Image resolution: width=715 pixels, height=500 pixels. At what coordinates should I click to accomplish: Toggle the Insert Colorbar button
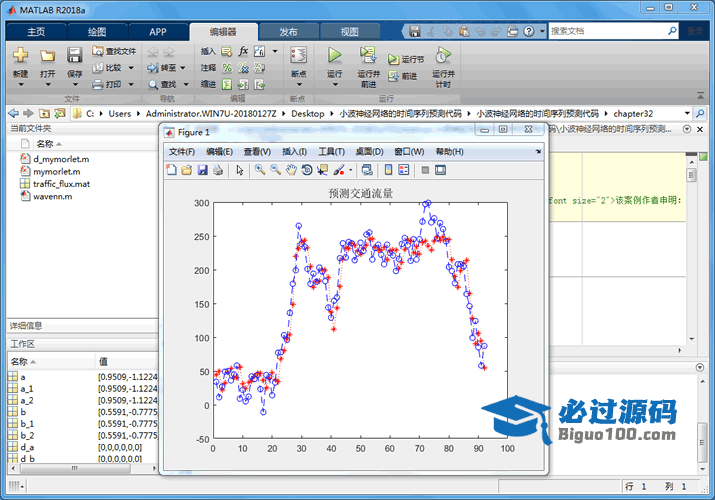[388, 170]
